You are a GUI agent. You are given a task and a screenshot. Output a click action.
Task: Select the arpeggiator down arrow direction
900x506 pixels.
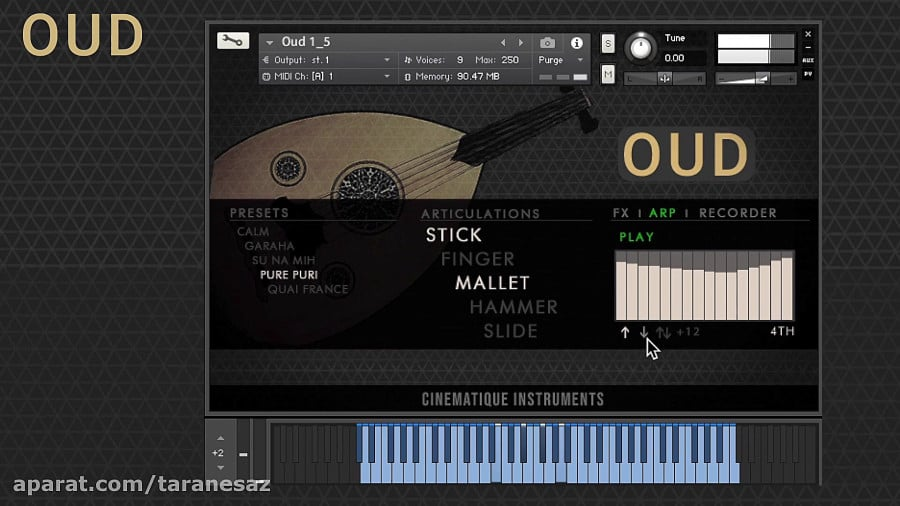[644, 332]
